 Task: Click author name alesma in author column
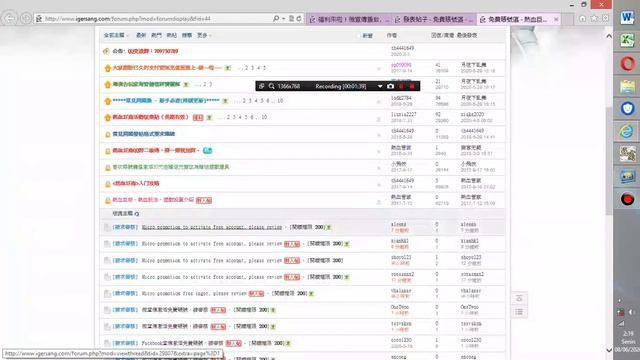point(398,224)
